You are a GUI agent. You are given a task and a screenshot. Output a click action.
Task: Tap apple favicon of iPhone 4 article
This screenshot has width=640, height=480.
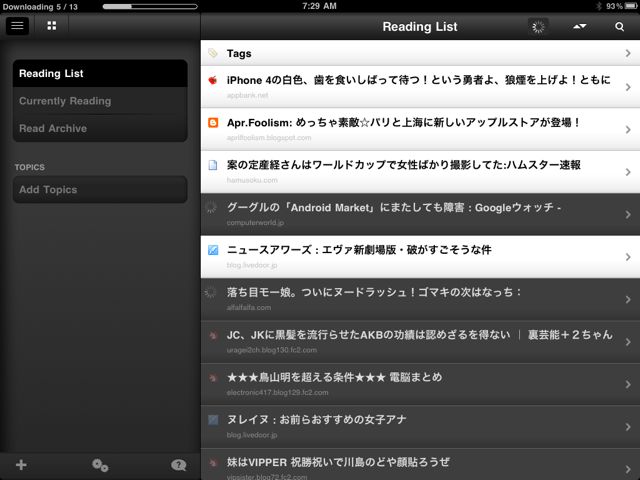[x=213, y=80]
